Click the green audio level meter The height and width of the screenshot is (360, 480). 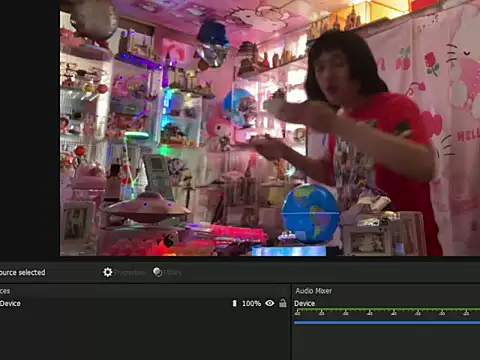387,310
